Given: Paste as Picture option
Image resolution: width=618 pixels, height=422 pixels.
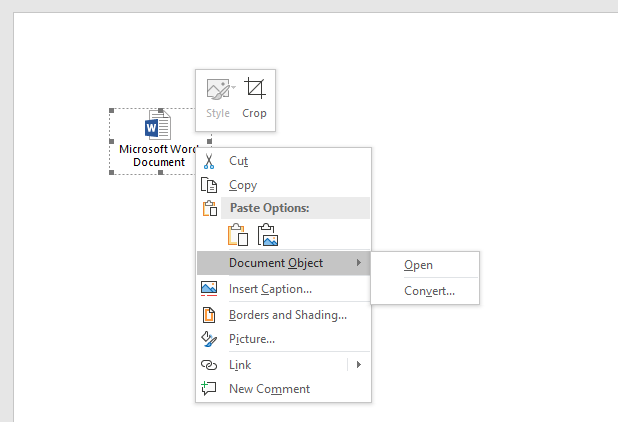Looking at the screenshot, I should pos(268,235).
